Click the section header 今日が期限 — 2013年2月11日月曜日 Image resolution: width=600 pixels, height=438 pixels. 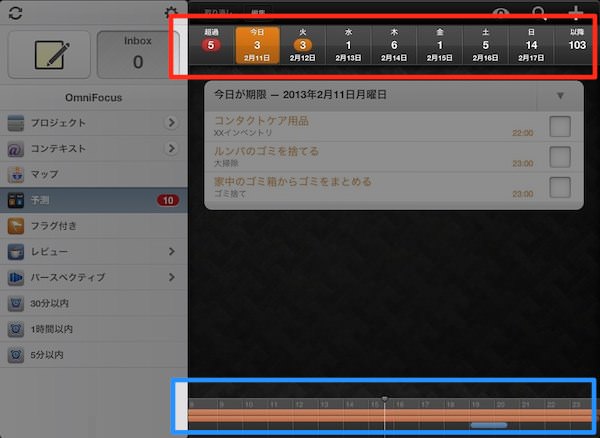300,95
